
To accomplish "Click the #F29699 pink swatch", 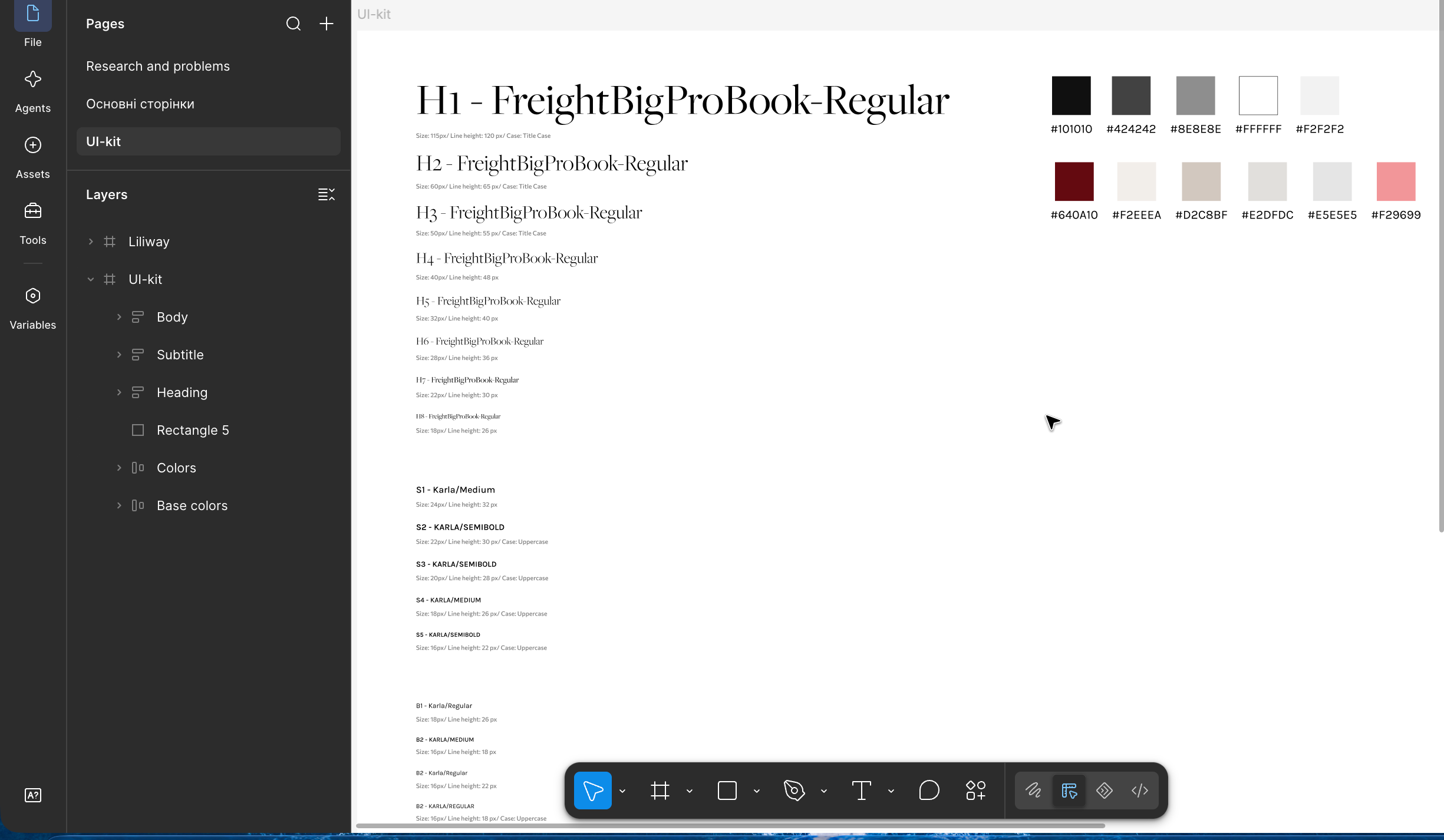I will pyautogui.click(x=1396, y=181).
